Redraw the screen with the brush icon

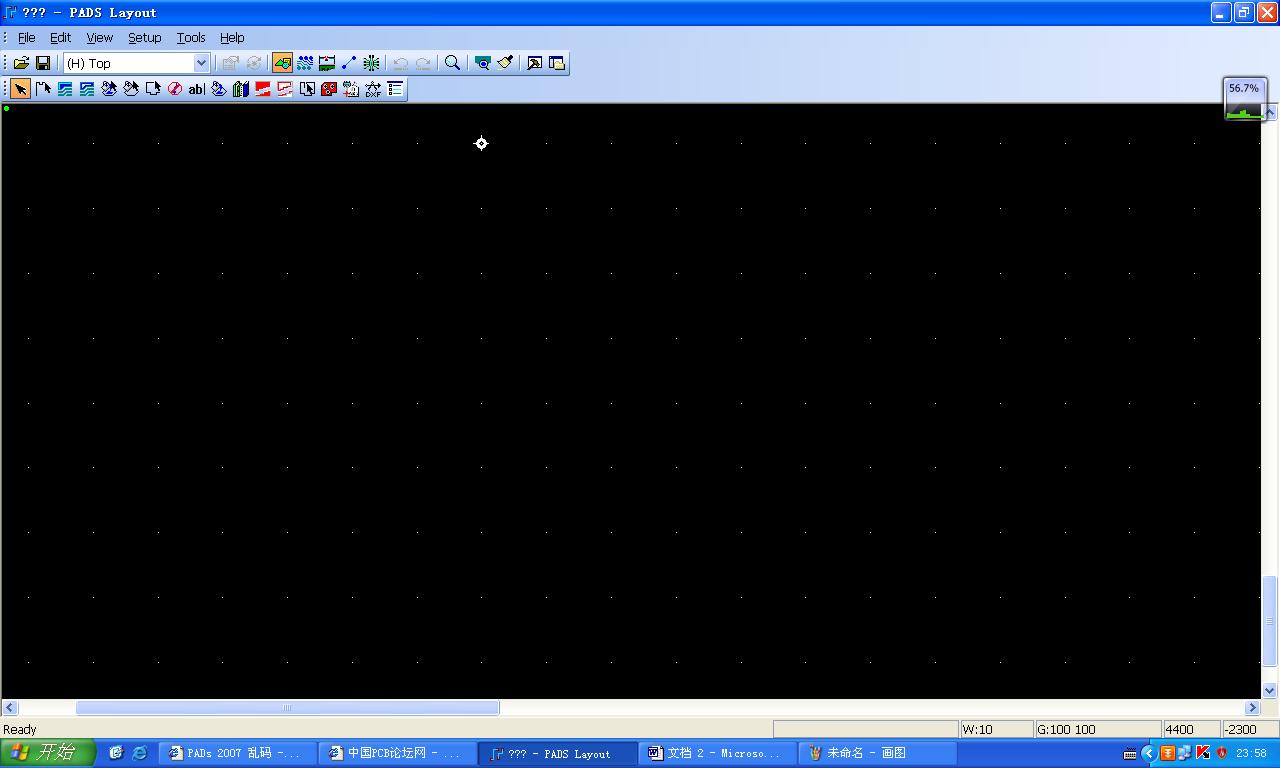coord(505,63)
